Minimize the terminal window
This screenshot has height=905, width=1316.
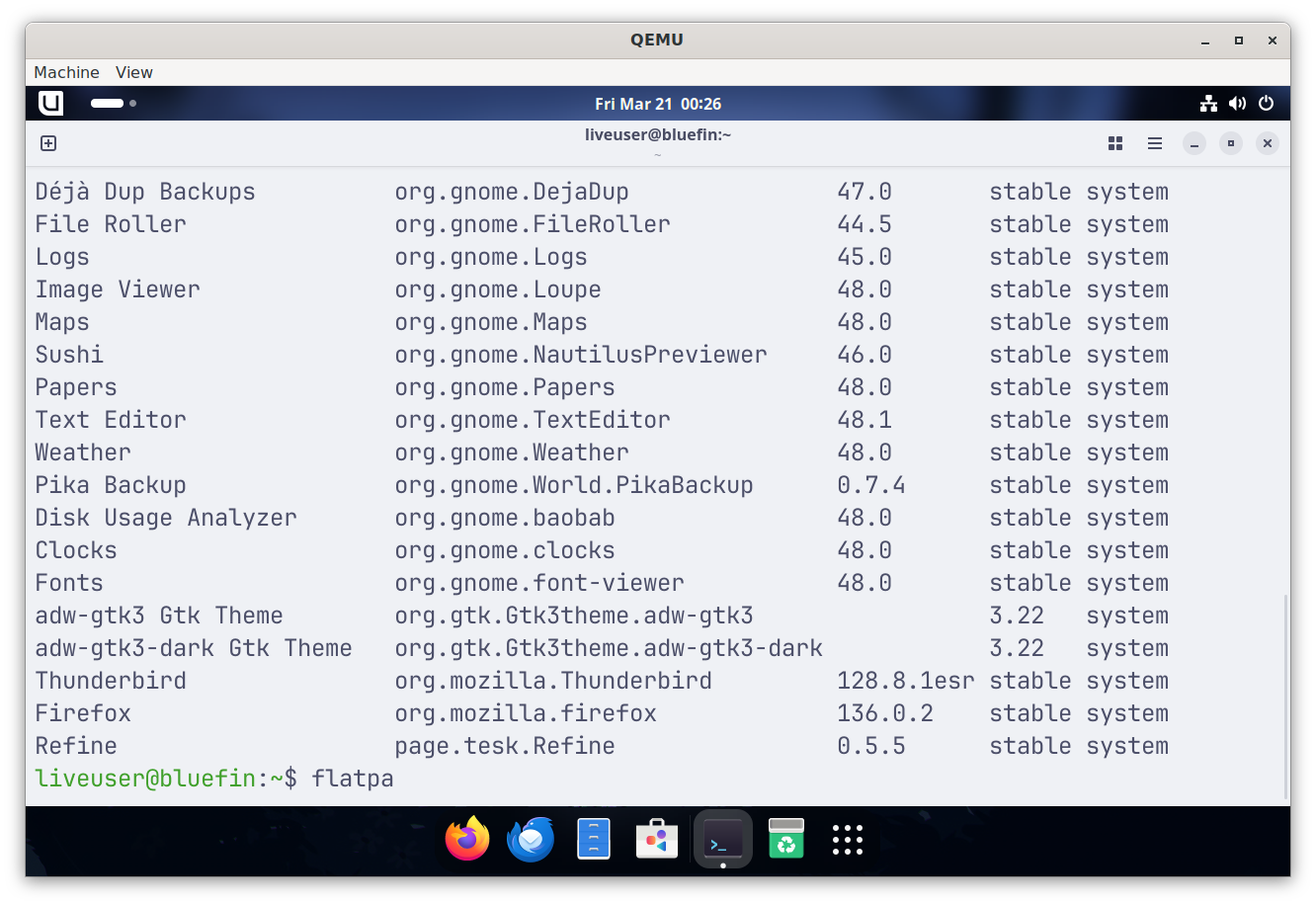pos(1194,143)
